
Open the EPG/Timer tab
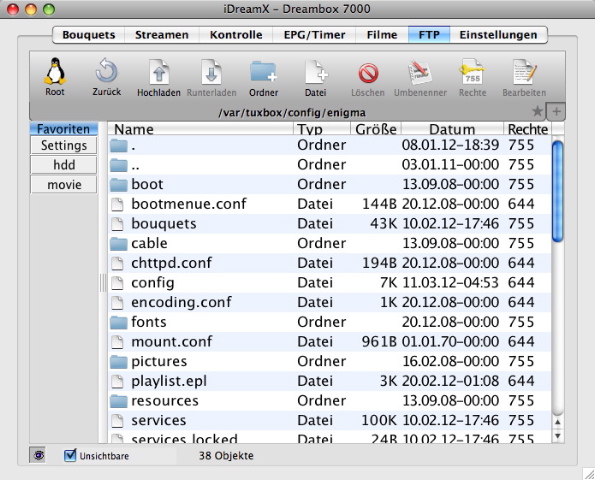314,35
